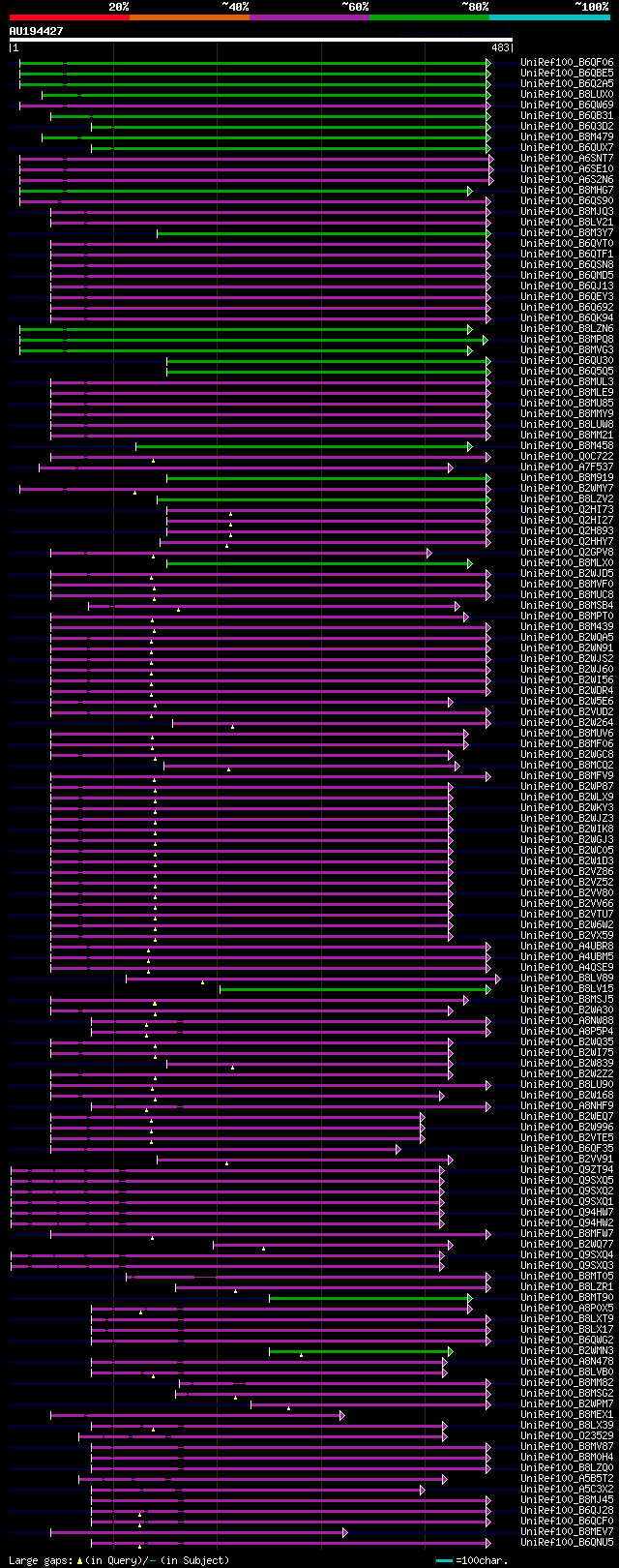Select the UniRef100_B6QBE5 hit label
The width and height of the screenshot is (619, 1568).
[567, 73]
